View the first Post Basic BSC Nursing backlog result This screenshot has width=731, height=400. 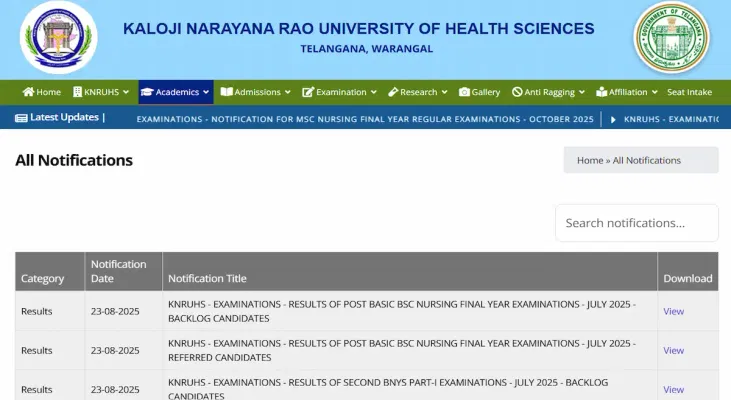[673, 311]
